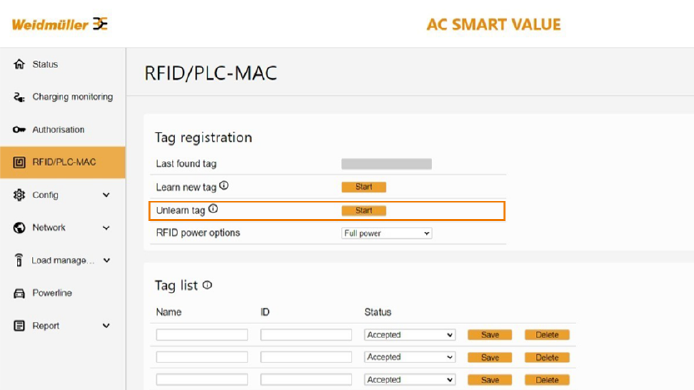This screenshot has width=694, height=390.
Task: Click the 'Last found tag' label
Action: (186, 164)
